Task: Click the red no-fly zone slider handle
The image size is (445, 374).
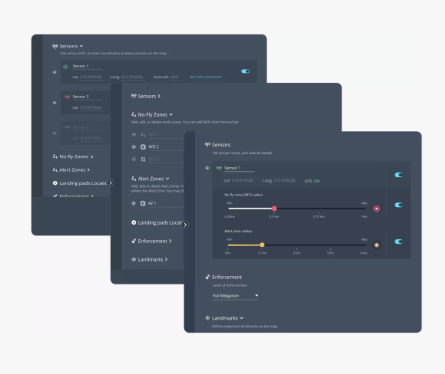Action: pos(274,208)
